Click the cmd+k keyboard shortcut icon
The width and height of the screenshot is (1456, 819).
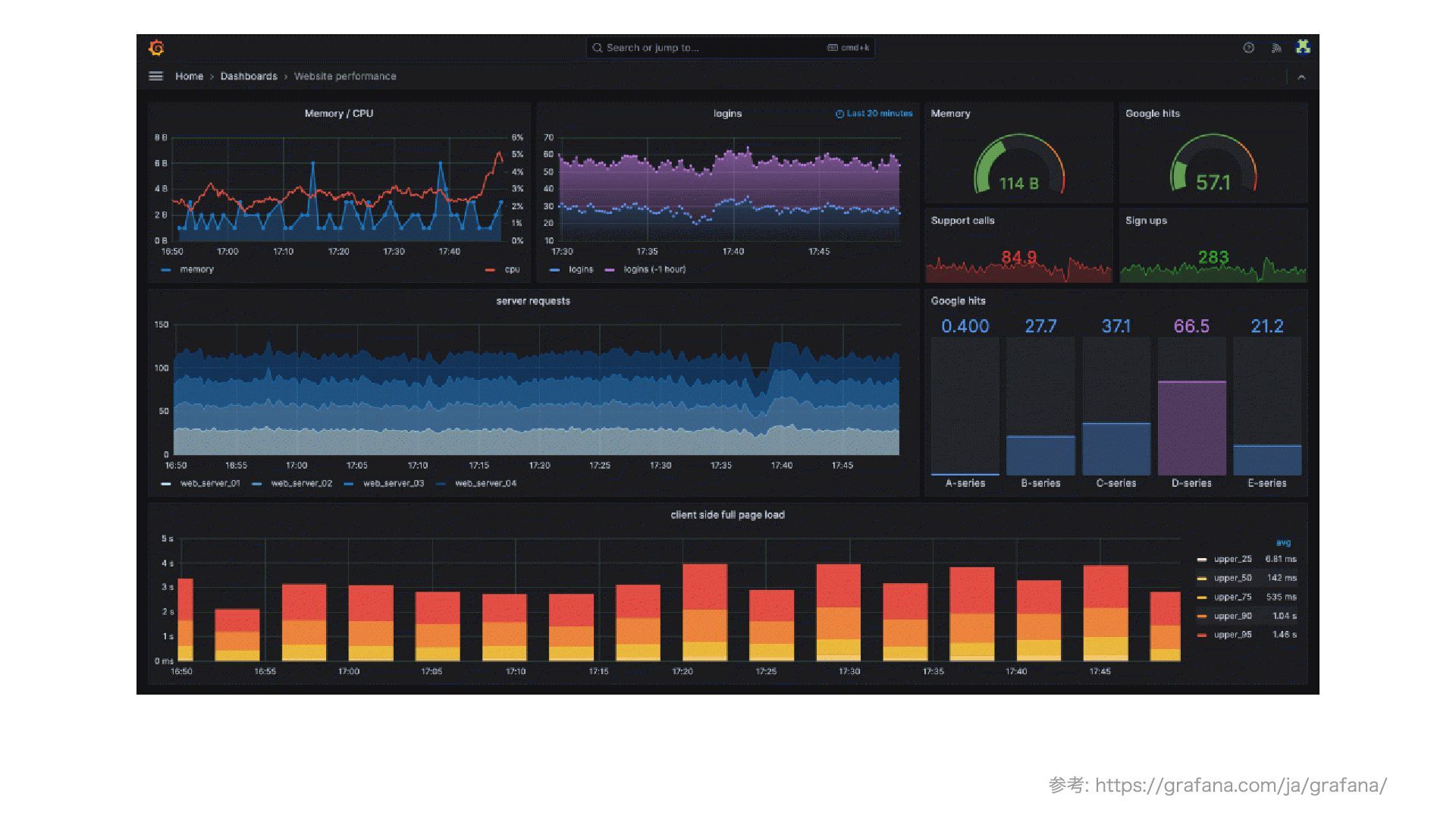833,48
